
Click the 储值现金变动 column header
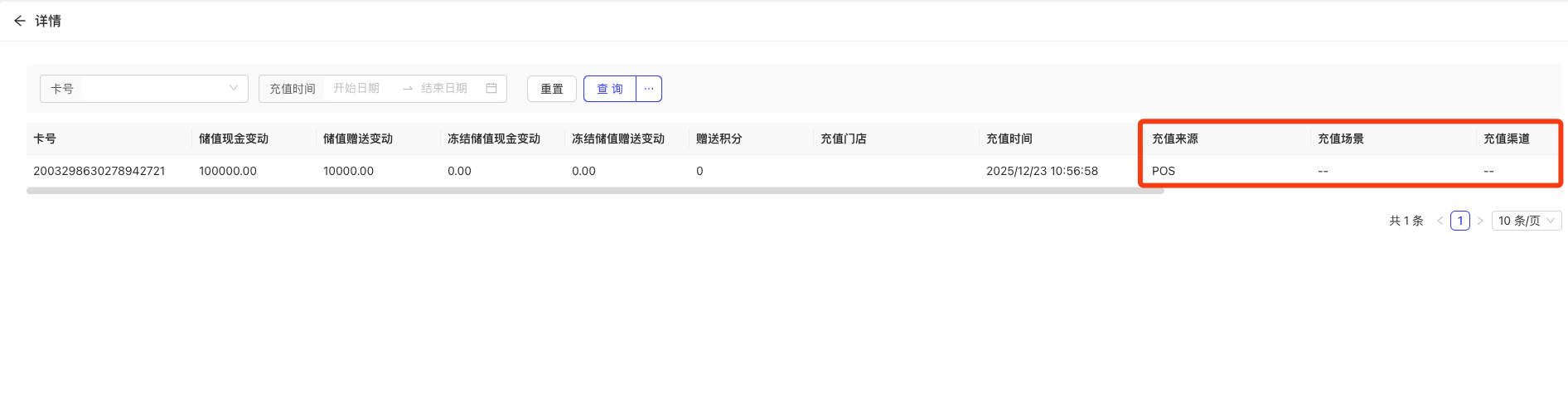point(234,139)
